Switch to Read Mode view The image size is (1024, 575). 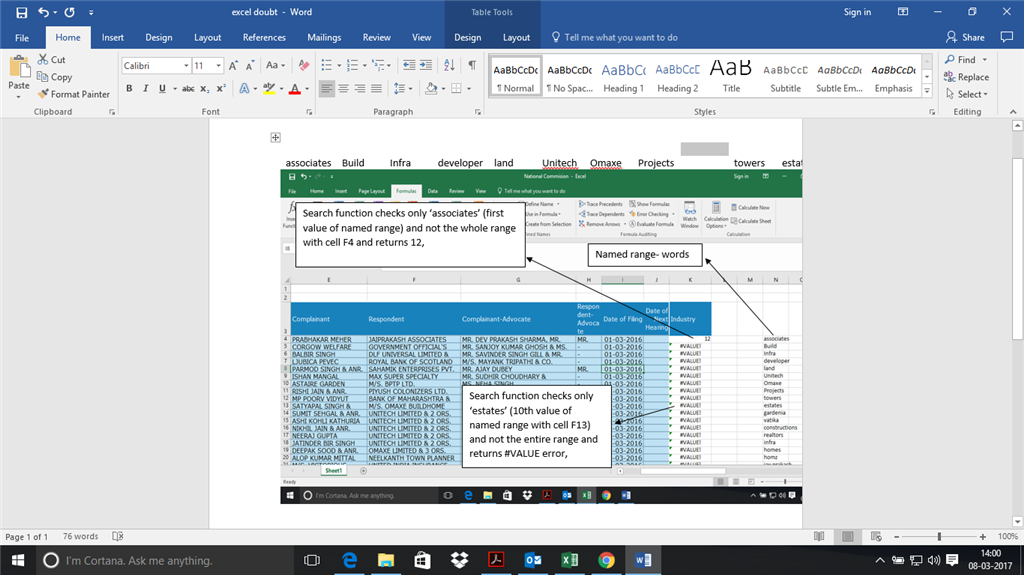[819, 536]
